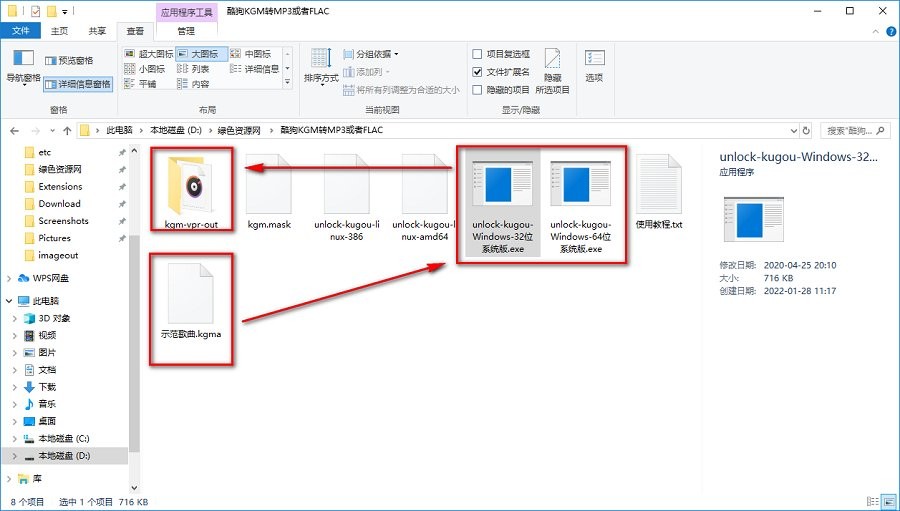
Task: Open the 分组依据 dropdown
Action: tap(370, 54)
